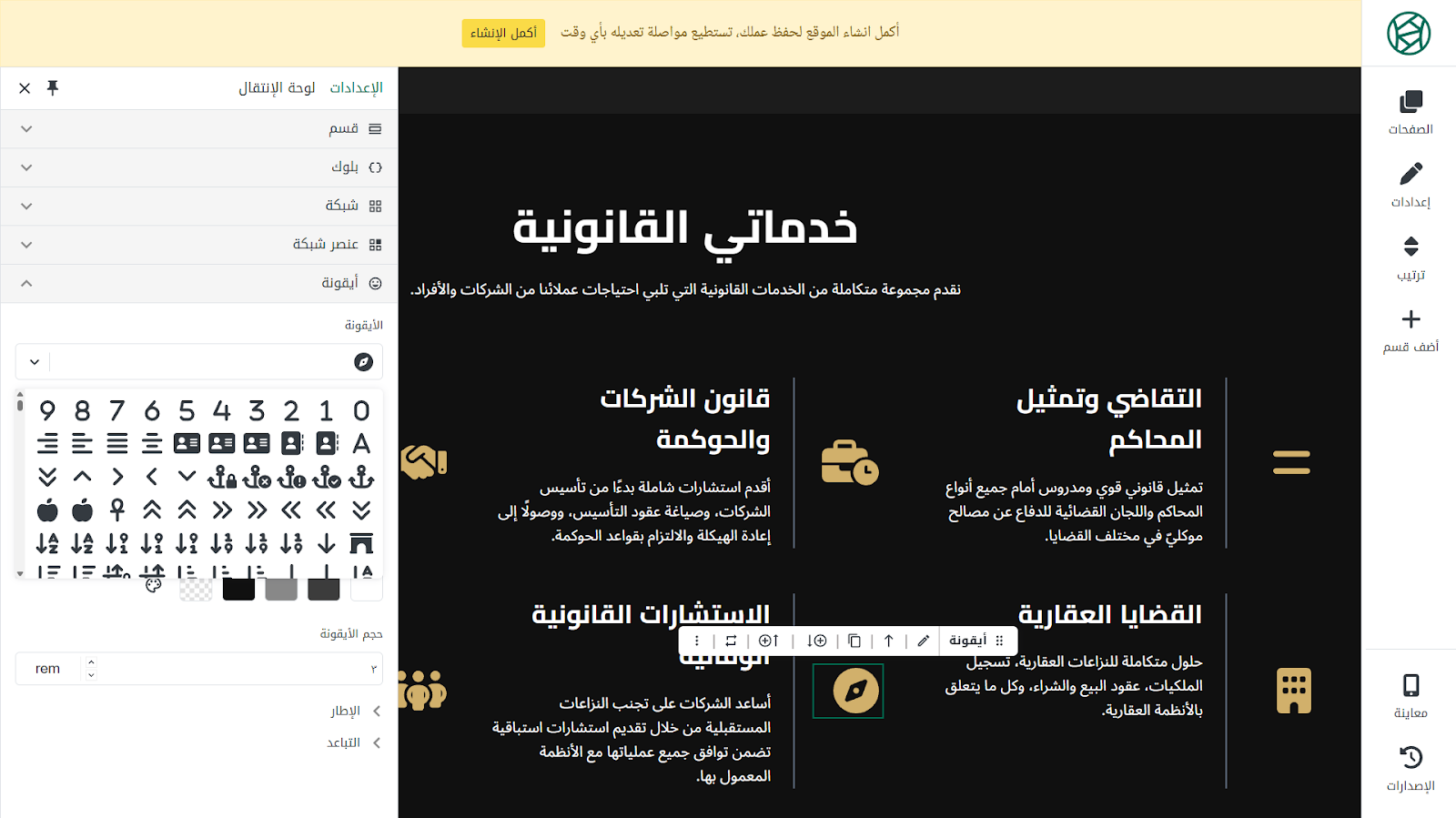Click the swap/replace arrows icon in floating toolbar
Viewport: 1456px width, 818px height.
tap(731, 641)
